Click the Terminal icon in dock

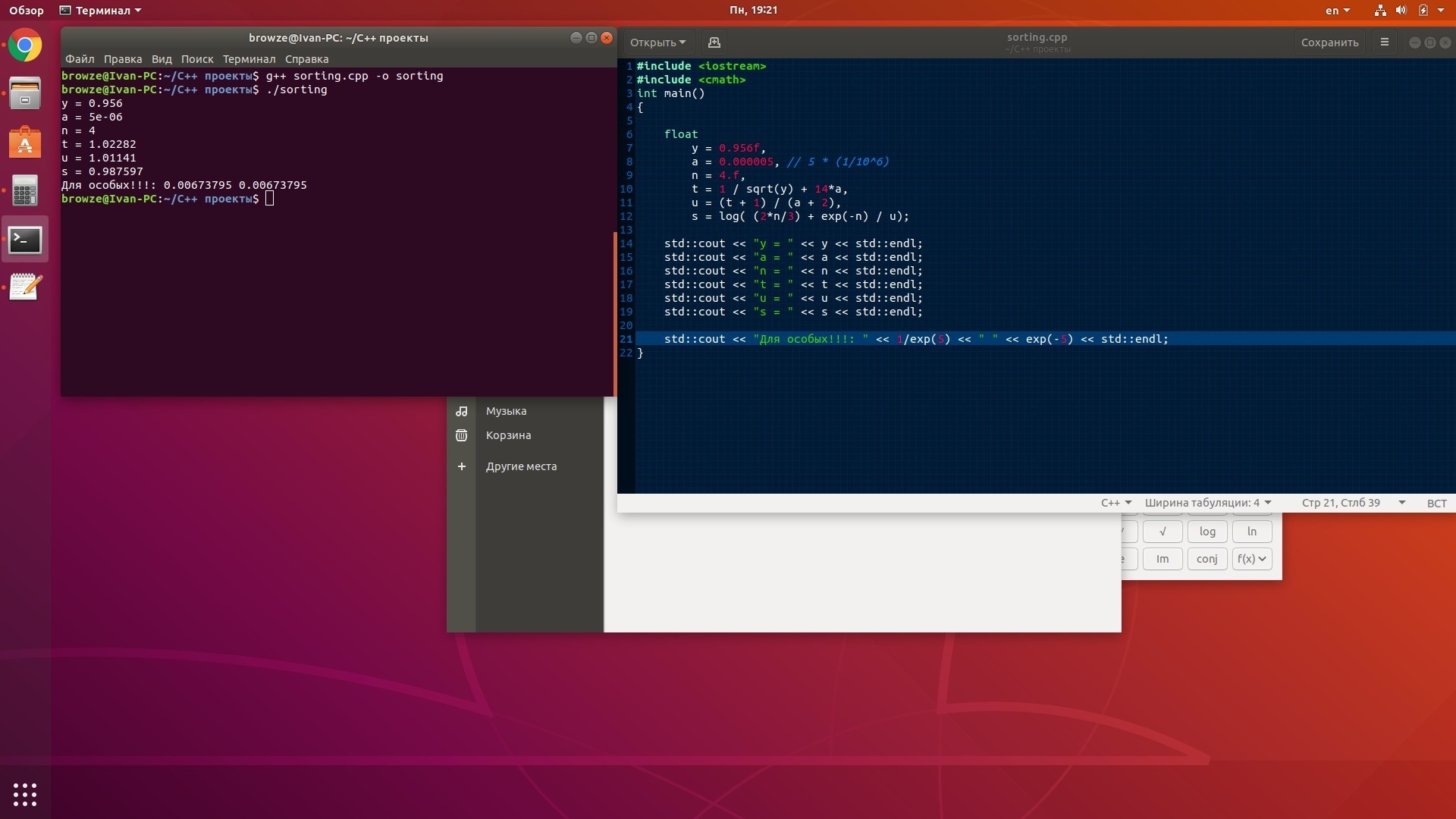pyautogui.click(x=25, y=240)
